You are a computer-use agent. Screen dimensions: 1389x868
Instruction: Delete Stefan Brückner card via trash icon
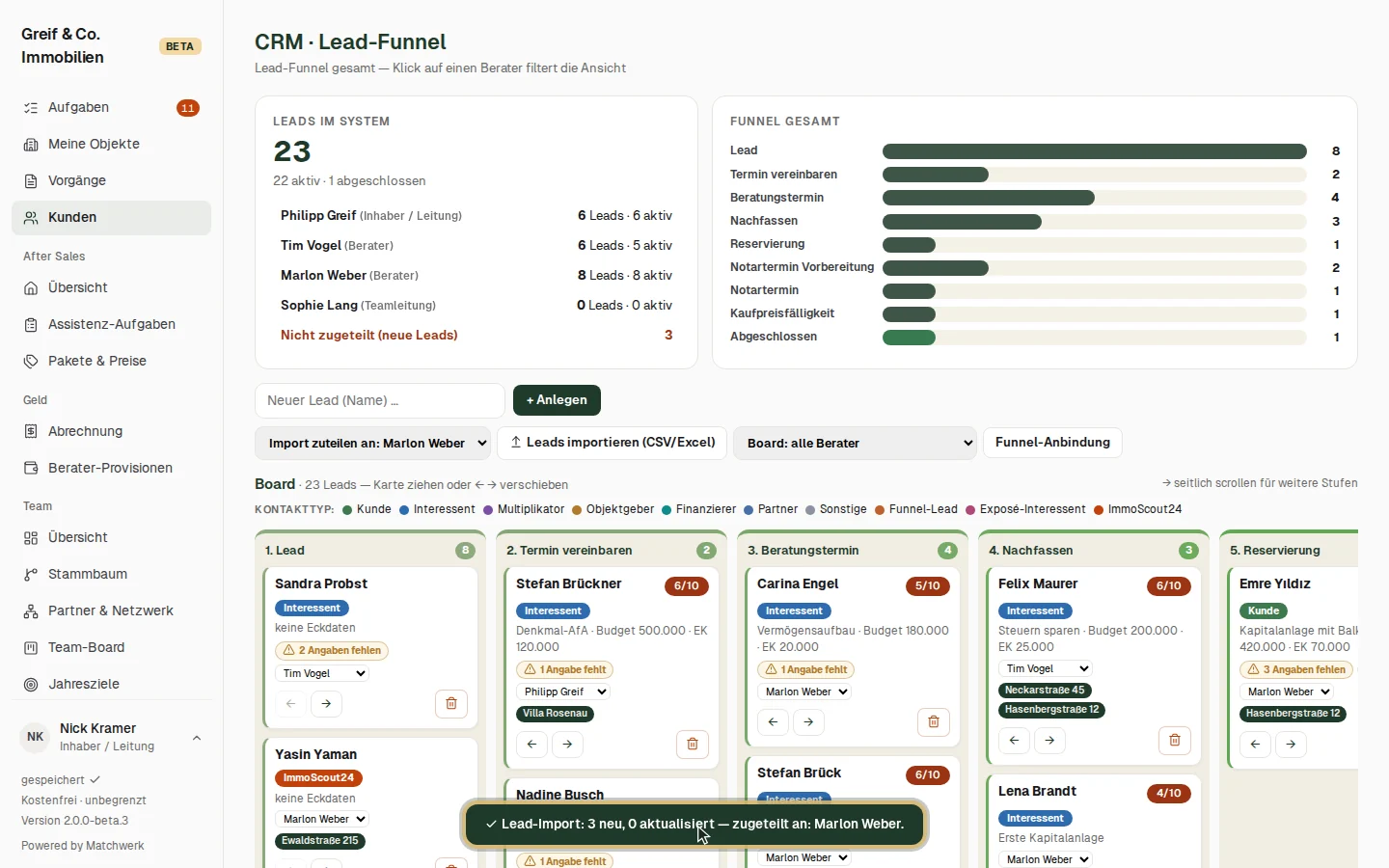(x=693, y=744)
